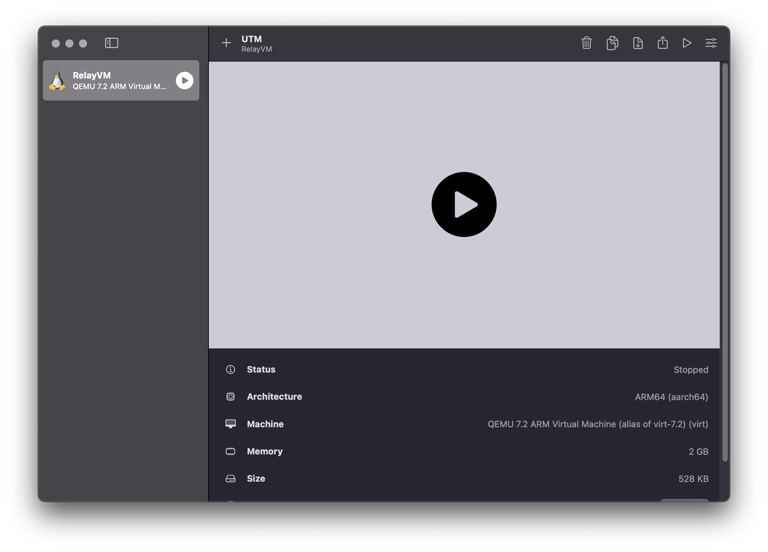768x552 pixels.
Task: Open the VM settings sliders icon
Action: tap(711, 43)
